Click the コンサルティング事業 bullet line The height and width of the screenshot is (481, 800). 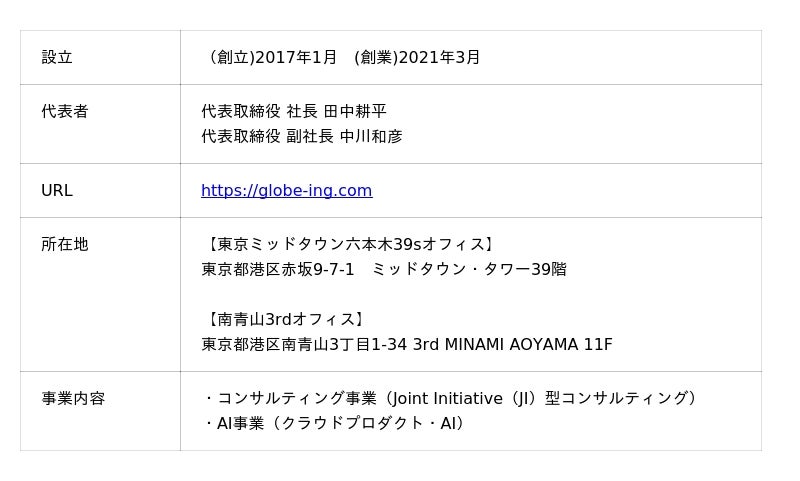pyautogui.click(x=452, y=399)
